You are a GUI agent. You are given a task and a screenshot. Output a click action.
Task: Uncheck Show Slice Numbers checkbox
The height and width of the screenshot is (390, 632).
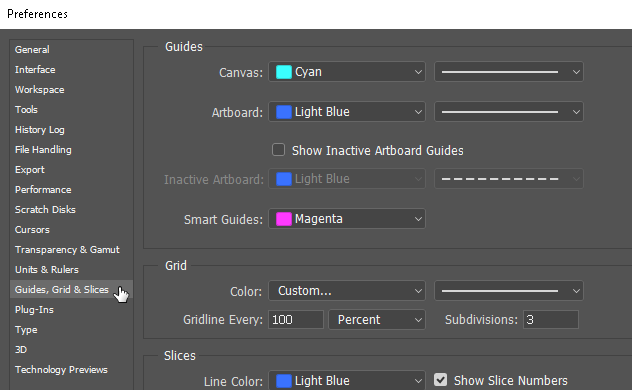coord(441,380)
